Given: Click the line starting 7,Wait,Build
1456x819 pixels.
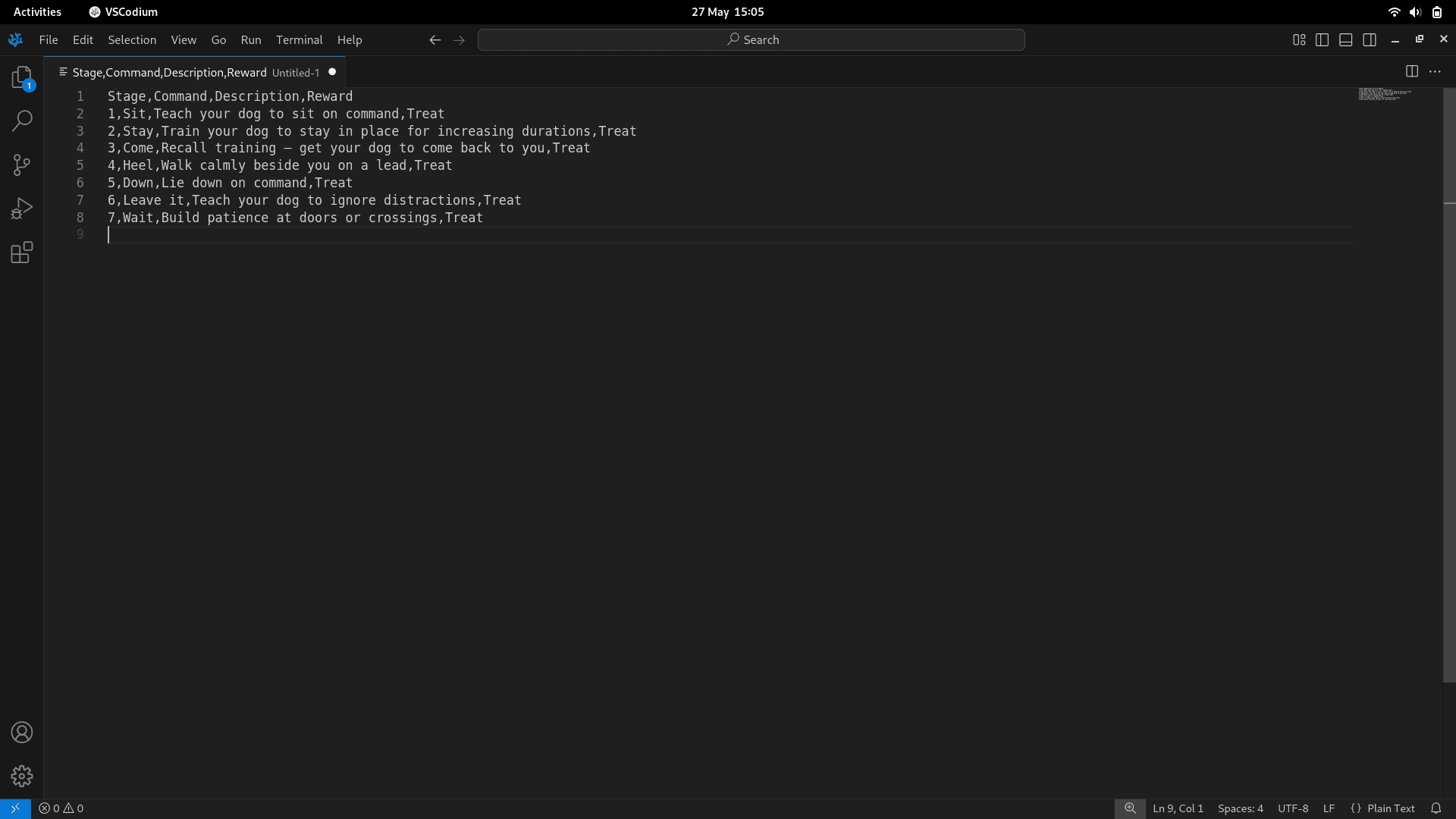Looking at the screenshot, I should pos(295,218).
